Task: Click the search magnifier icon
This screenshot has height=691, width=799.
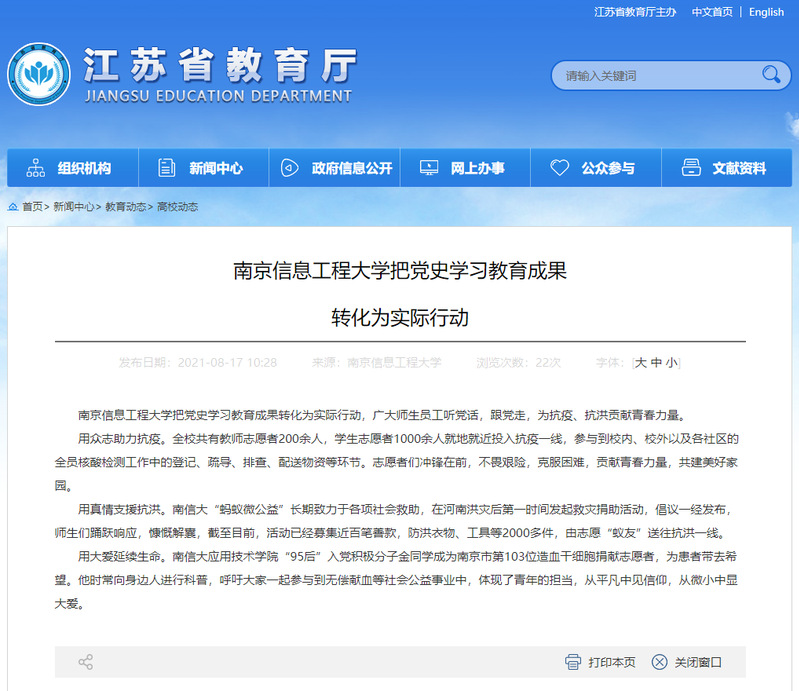Action: 770,75
